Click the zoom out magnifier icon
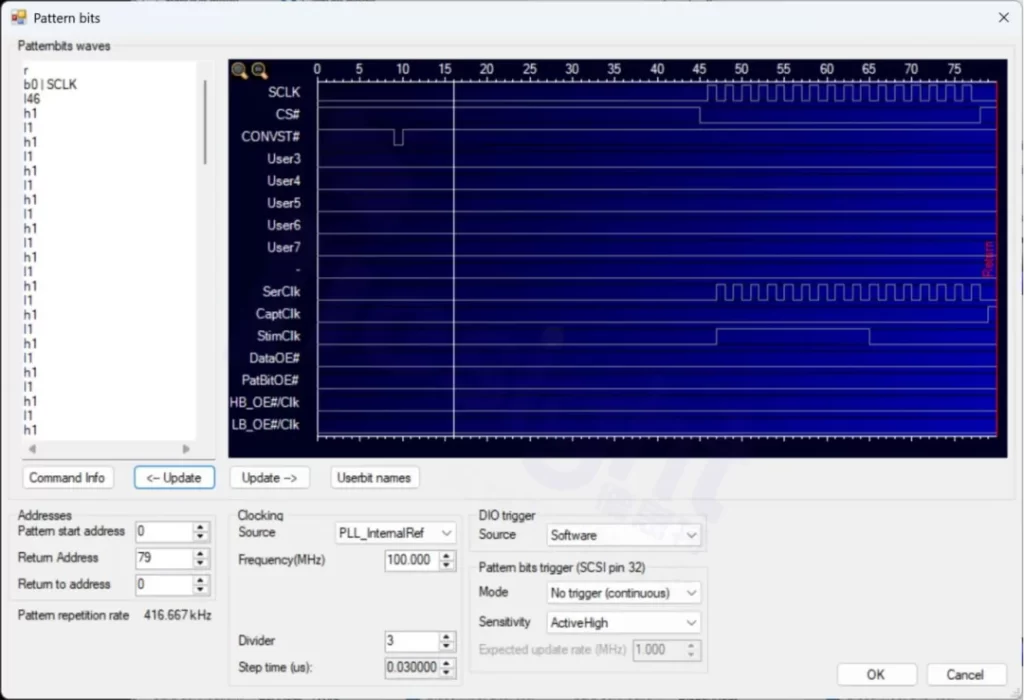This screenshot has width=1024, height=700. (258, 70)
